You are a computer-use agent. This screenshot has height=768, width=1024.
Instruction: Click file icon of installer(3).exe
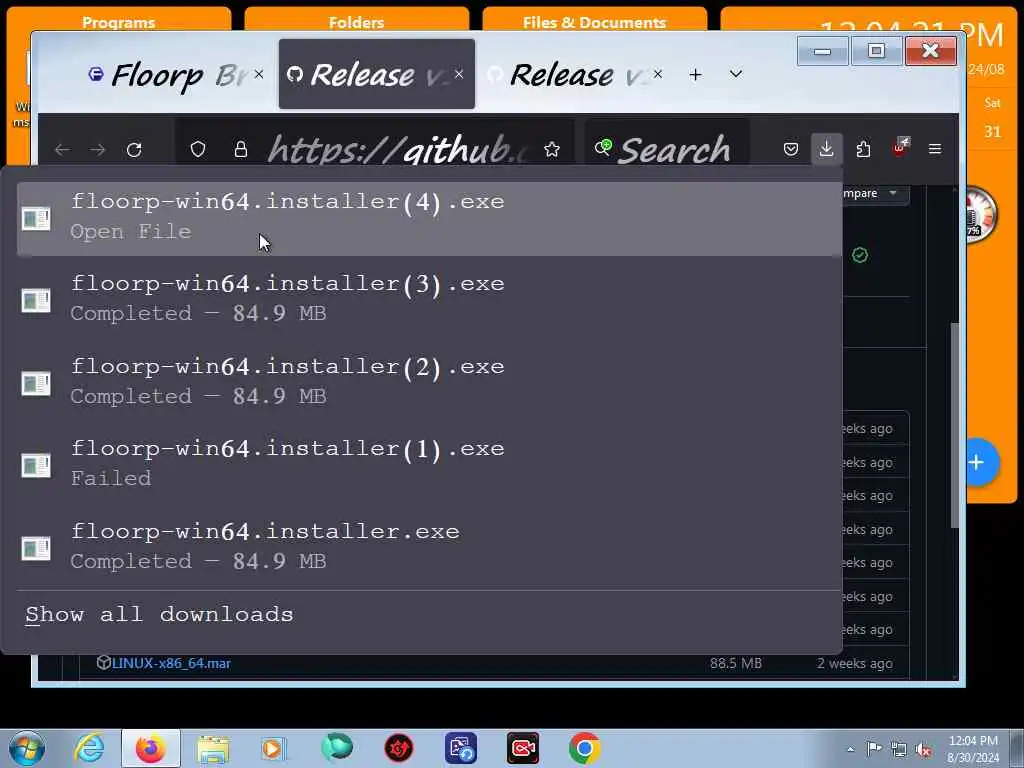[x=36, y=300]
